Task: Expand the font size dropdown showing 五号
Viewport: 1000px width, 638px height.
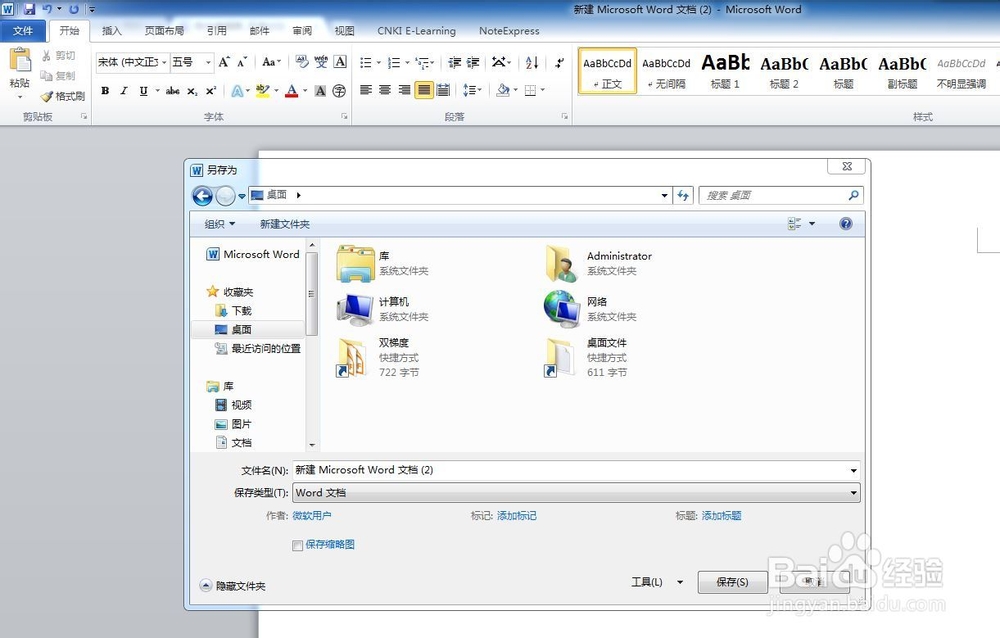Action: [x=210, y=61]
